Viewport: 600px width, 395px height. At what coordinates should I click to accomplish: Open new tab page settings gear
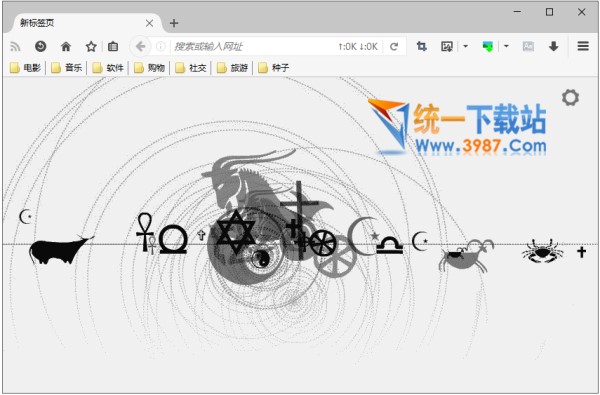(x=570, y=98)
